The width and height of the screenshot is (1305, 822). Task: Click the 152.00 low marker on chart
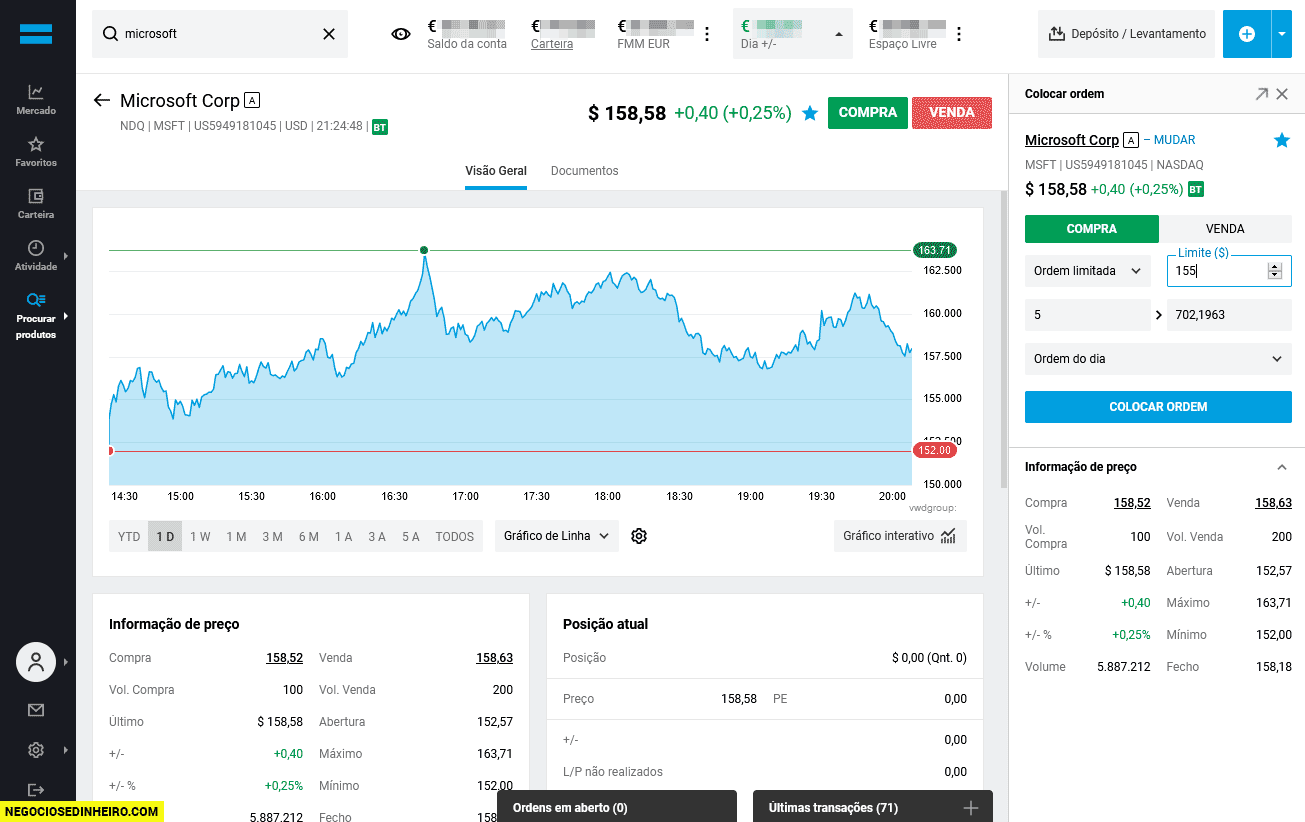pyautogui.click(x=934, y=451)
